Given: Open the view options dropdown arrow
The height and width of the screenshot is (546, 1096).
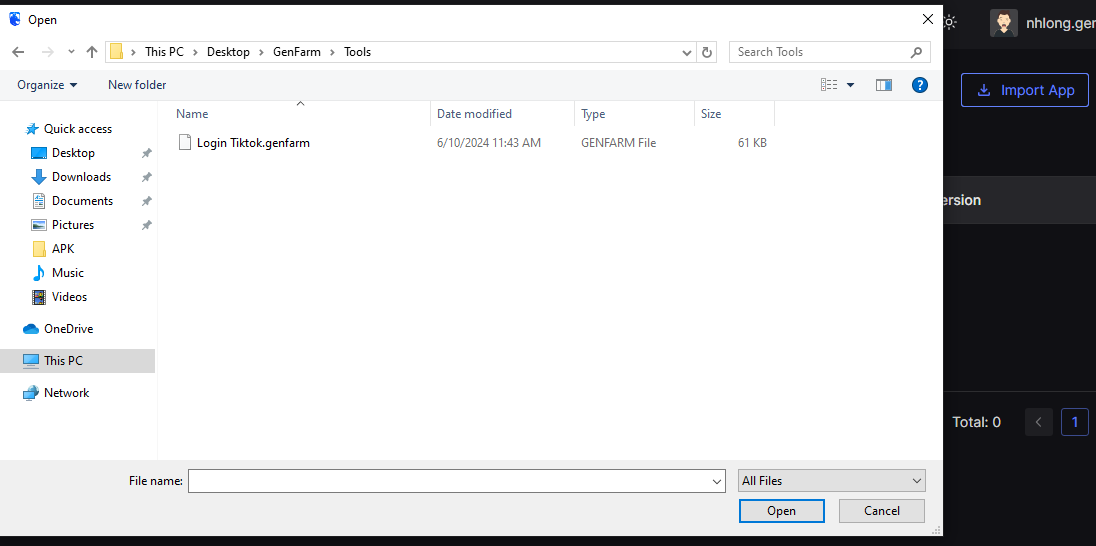Looking at the screenshot, I should 851,85.
